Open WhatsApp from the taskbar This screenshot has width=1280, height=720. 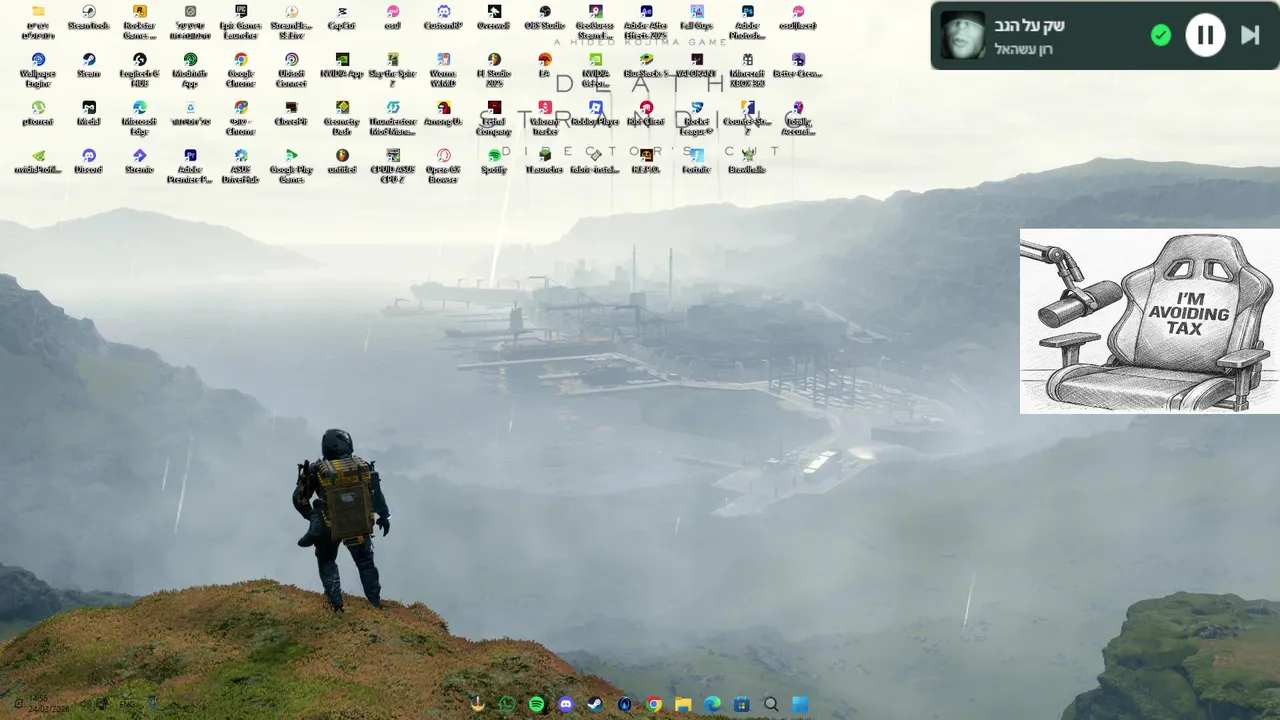(507, 704)
